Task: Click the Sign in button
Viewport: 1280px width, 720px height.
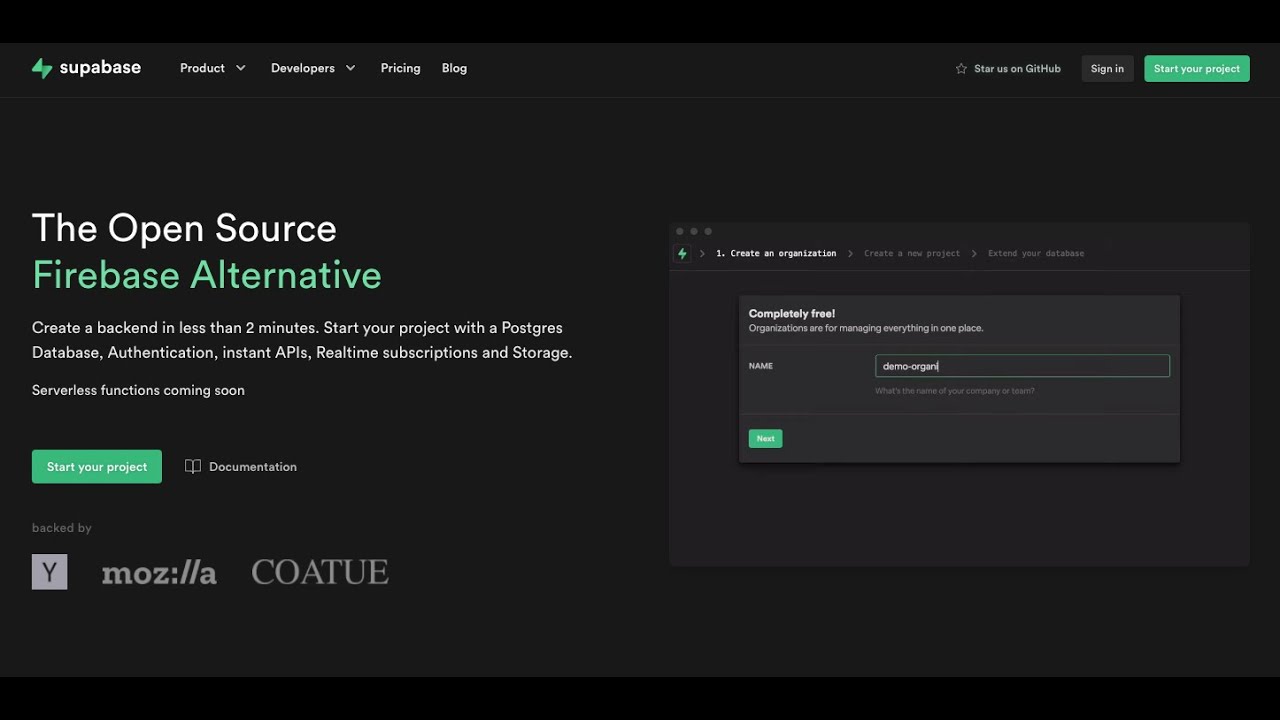Action: point(1107,69)
